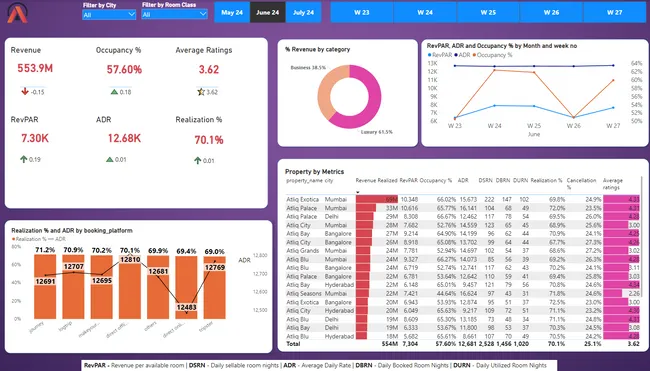
Task: Click the W 27 RevPAR data point
Action: coord(613,108)
